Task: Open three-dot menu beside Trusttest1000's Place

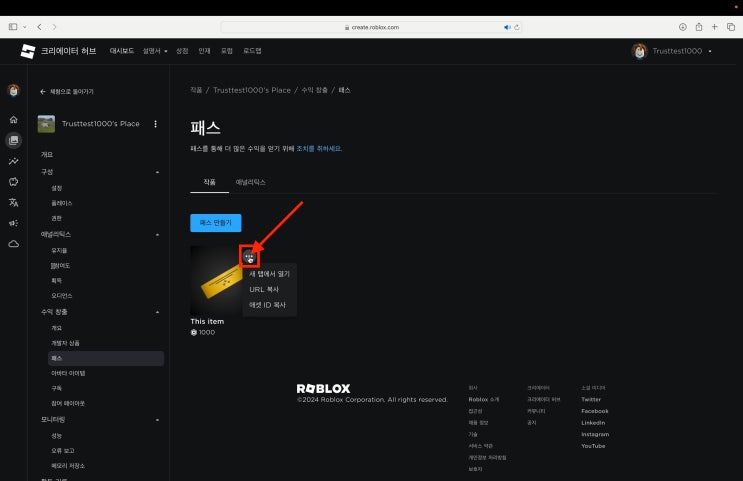Action: [x=155, y=124]
